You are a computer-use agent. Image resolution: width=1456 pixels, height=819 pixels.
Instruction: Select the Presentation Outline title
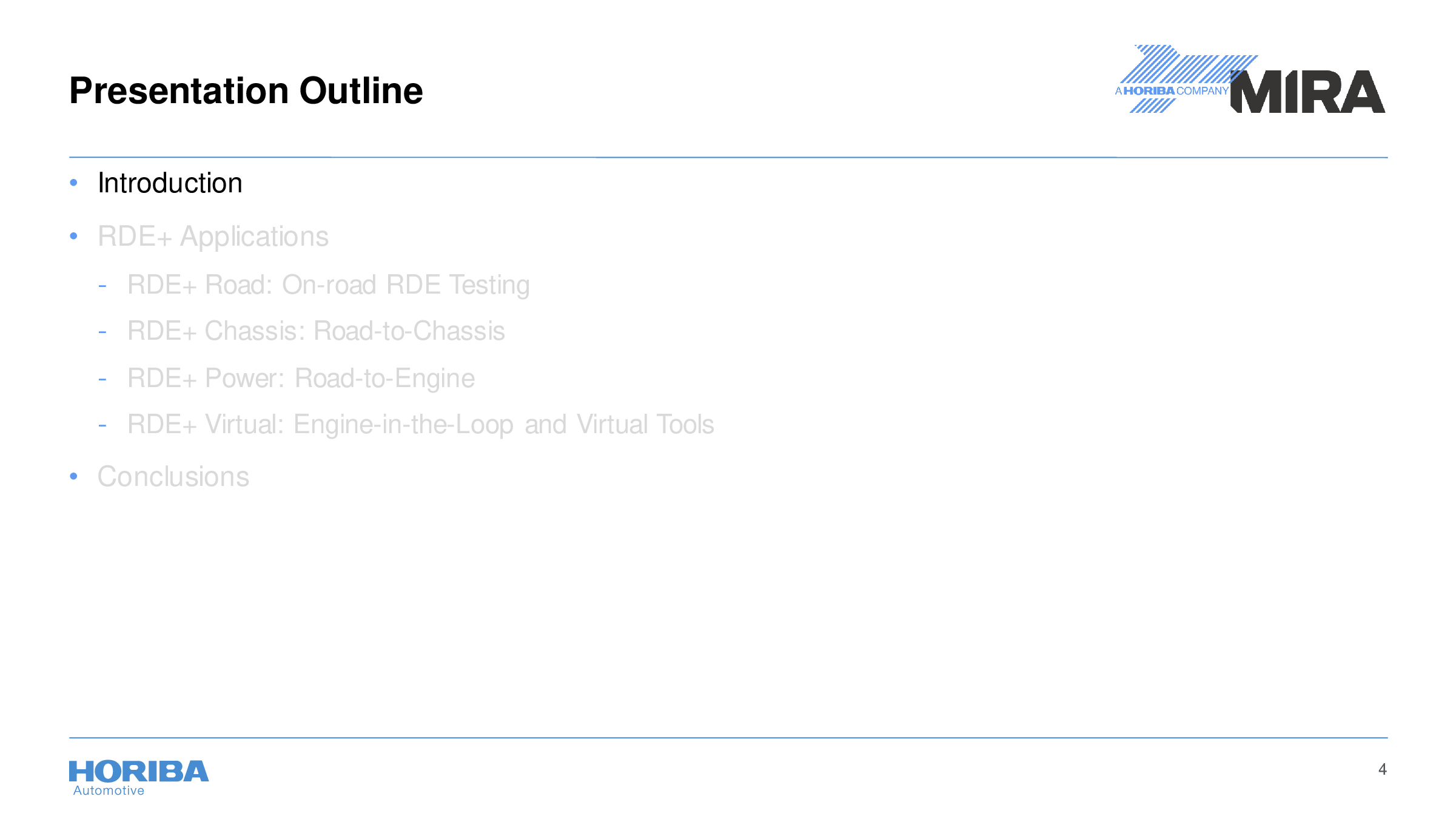(246, 91)
